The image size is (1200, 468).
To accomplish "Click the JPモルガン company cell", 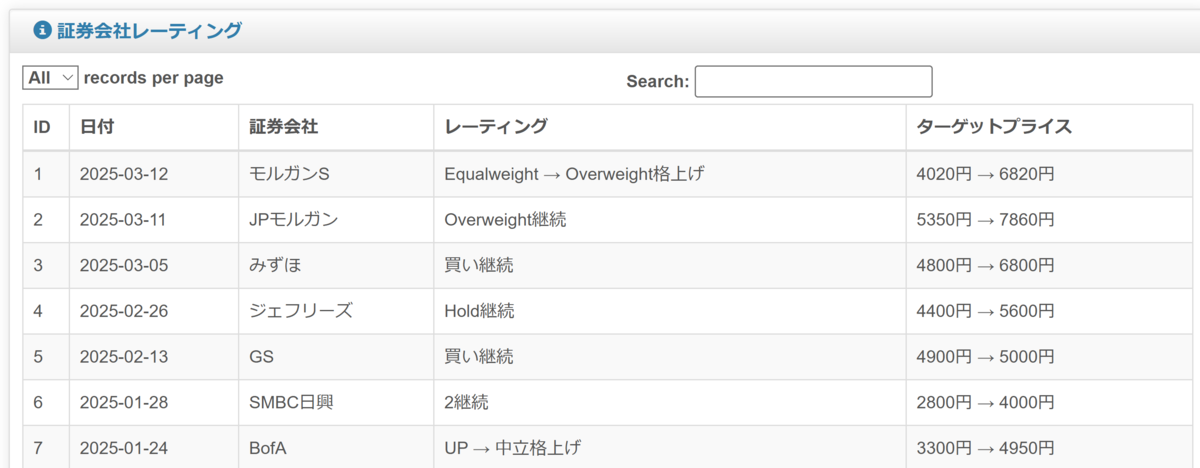I will point(336,220).
